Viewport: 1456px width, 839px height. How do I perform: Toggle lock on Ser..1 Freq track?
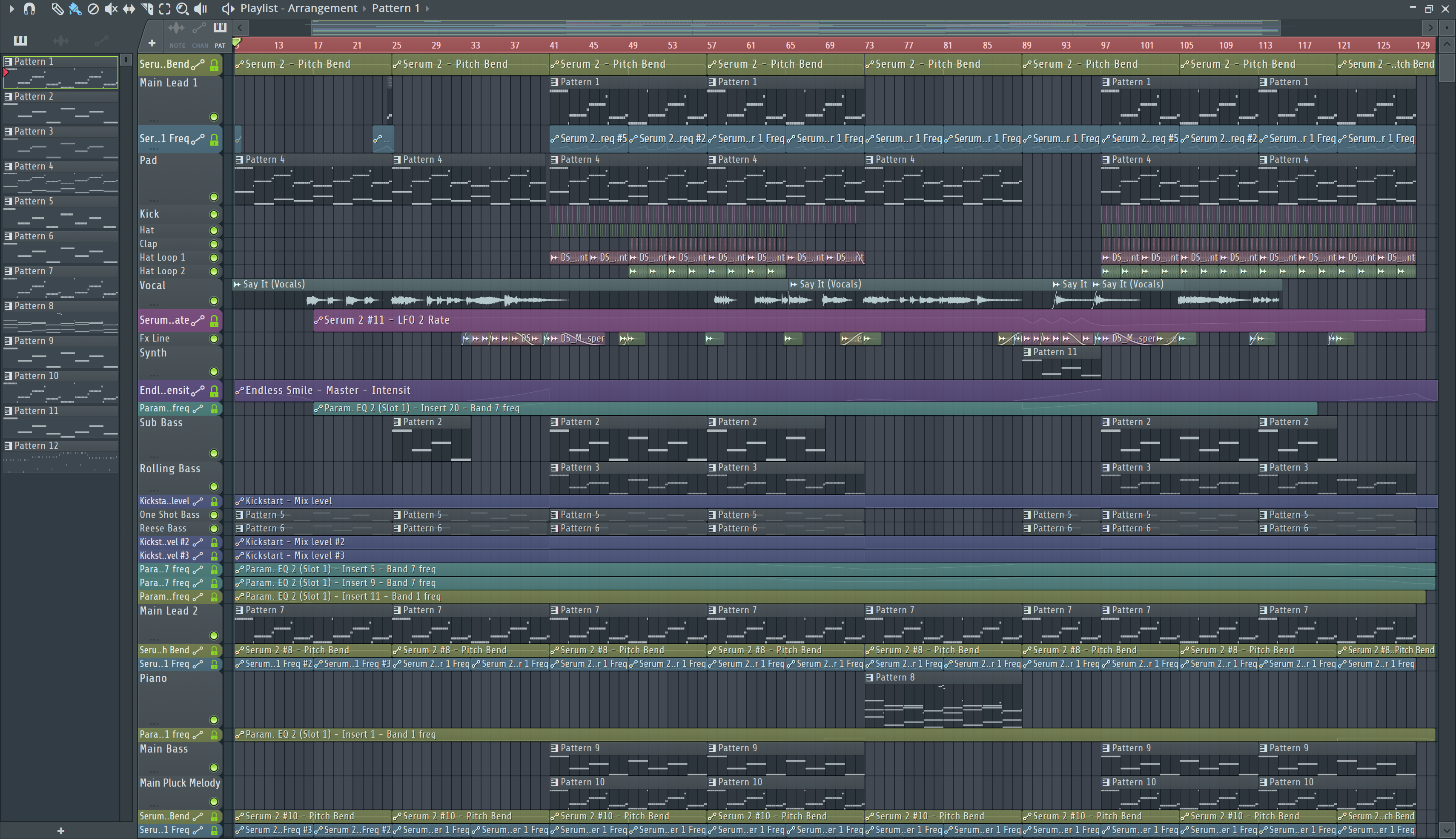(x=214, y=139)
